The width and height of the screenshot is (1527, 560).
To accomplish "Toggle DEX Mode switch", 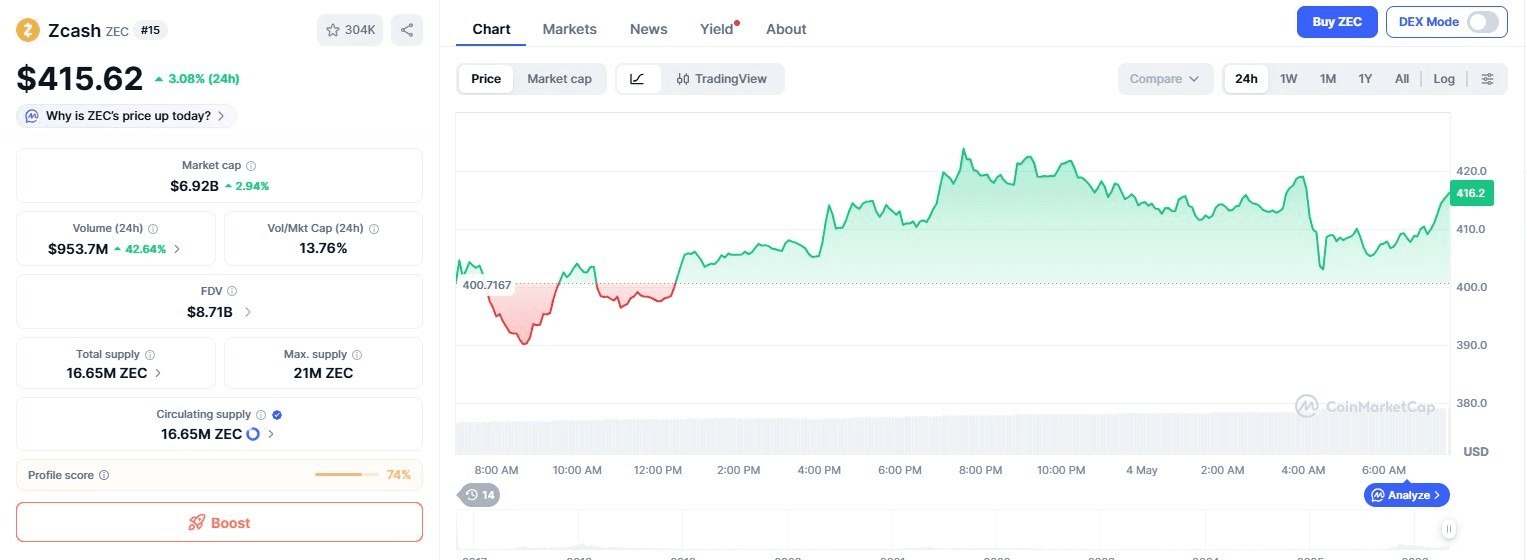I will 1483,22.
